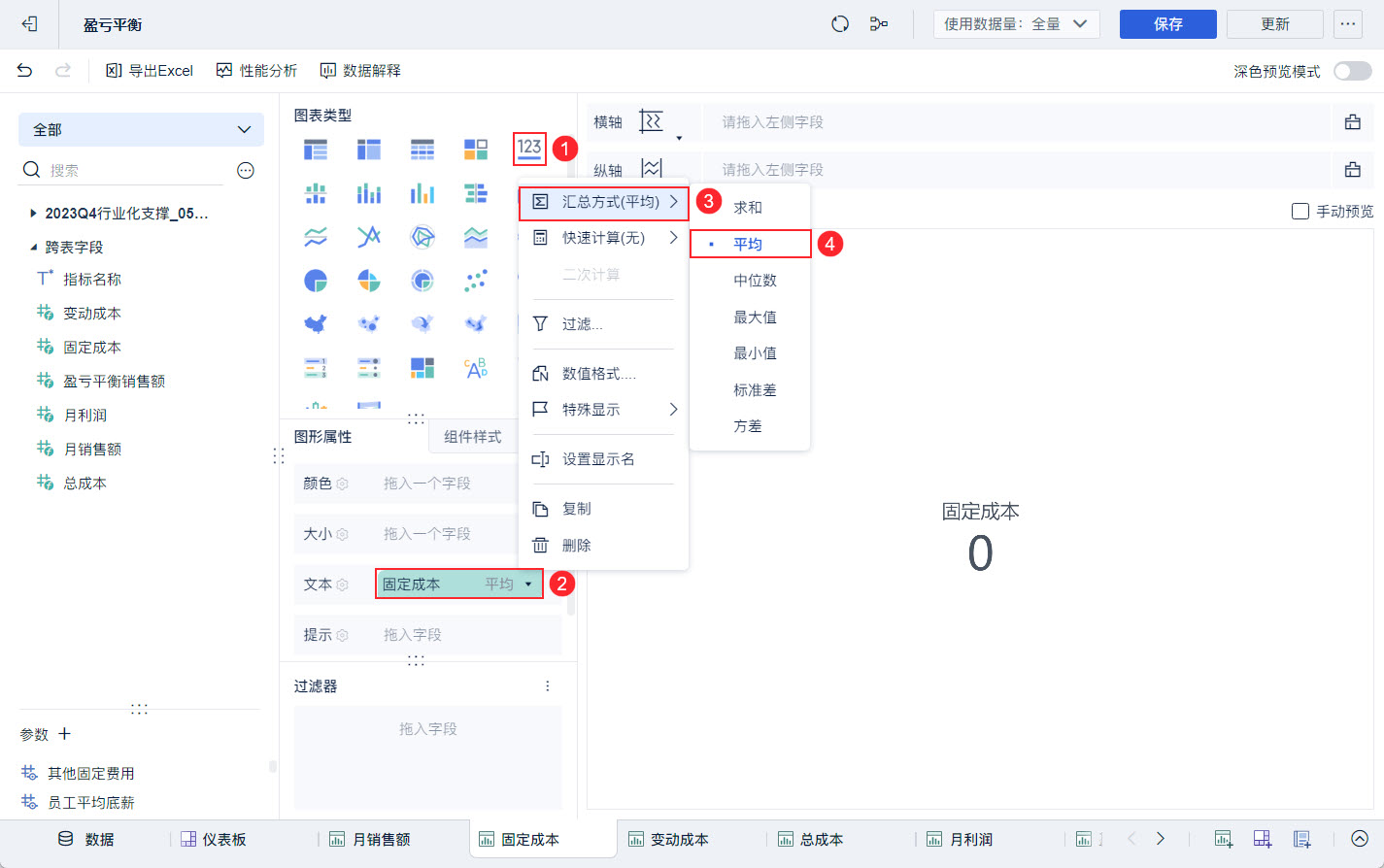1384x868 pixels.
Task: Click the more options circle beside search
Action: pos(246,171)
